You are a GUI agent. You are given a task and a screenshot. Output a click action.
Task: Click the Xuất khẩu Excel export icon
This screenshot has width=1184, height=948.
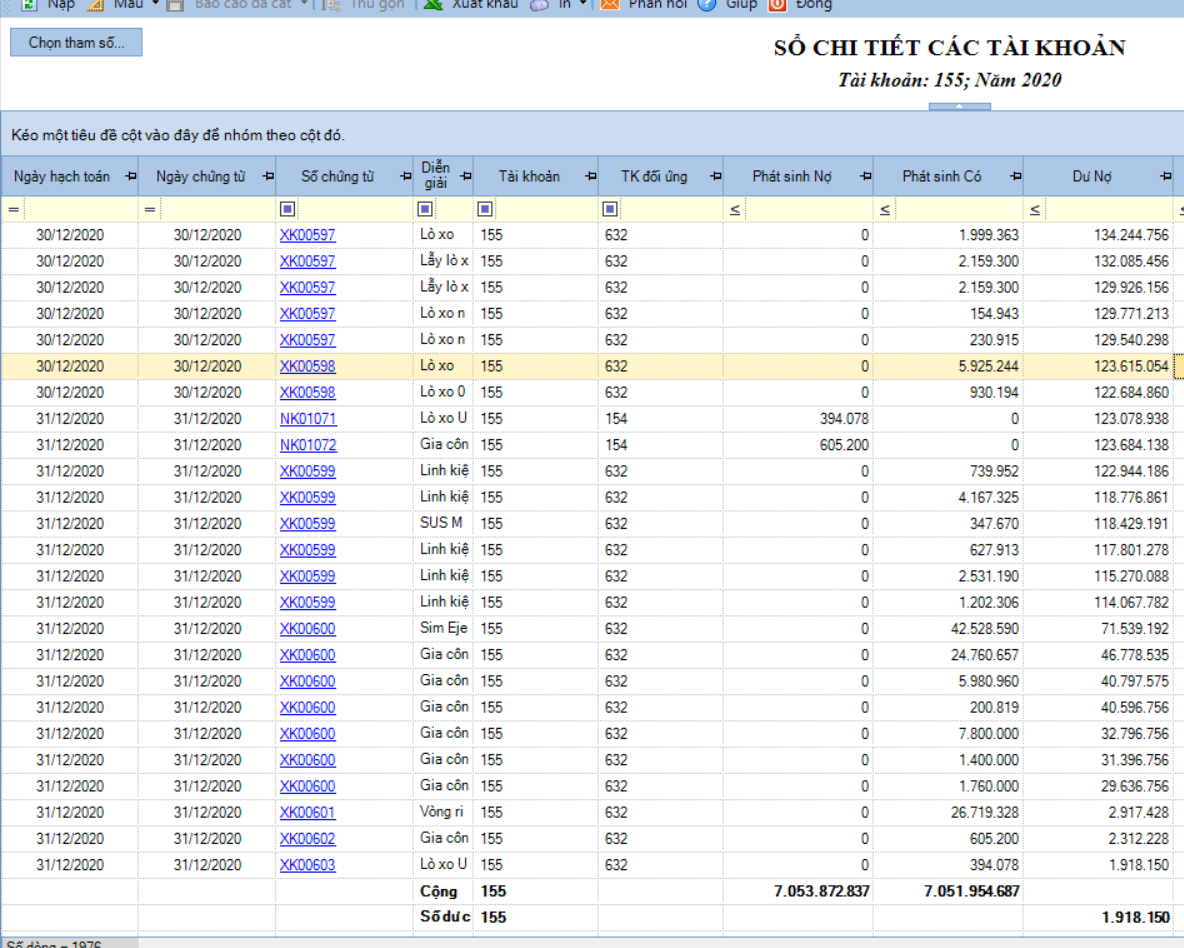pos(433,5)
